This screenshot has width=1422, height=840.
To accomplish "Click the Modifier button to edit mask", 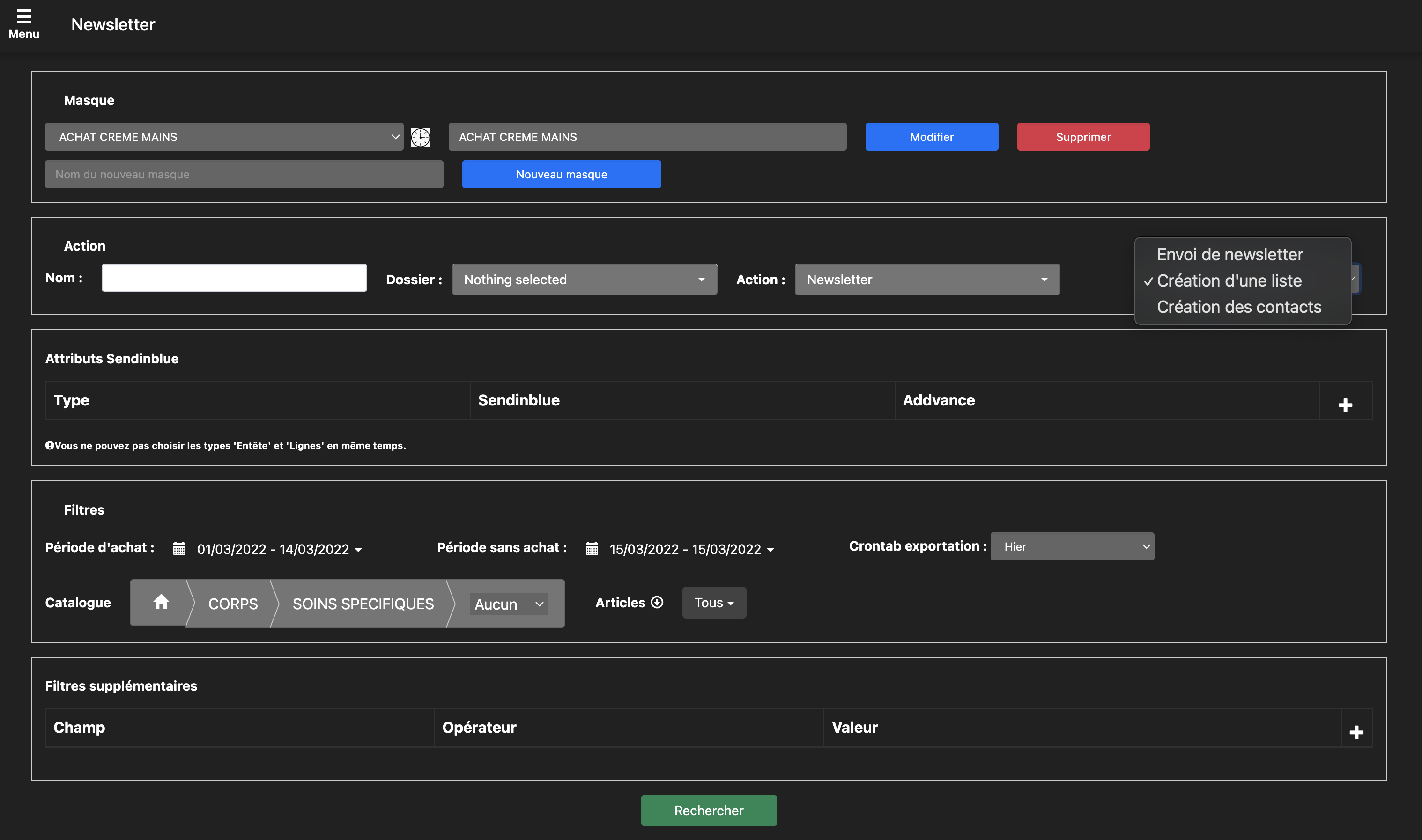I will (931, 136).
